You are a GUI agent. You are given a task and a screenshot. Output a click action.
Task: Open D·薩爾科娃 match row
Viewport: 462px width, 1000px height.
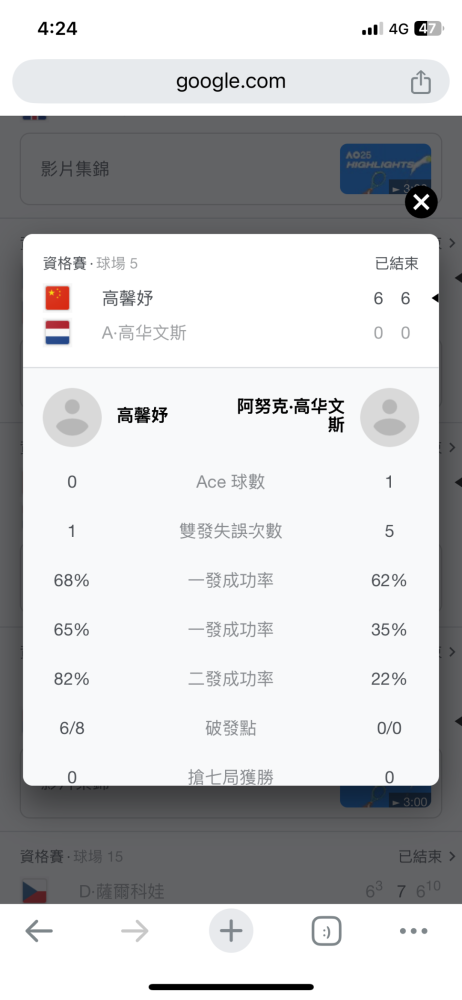tap(231, 891)
